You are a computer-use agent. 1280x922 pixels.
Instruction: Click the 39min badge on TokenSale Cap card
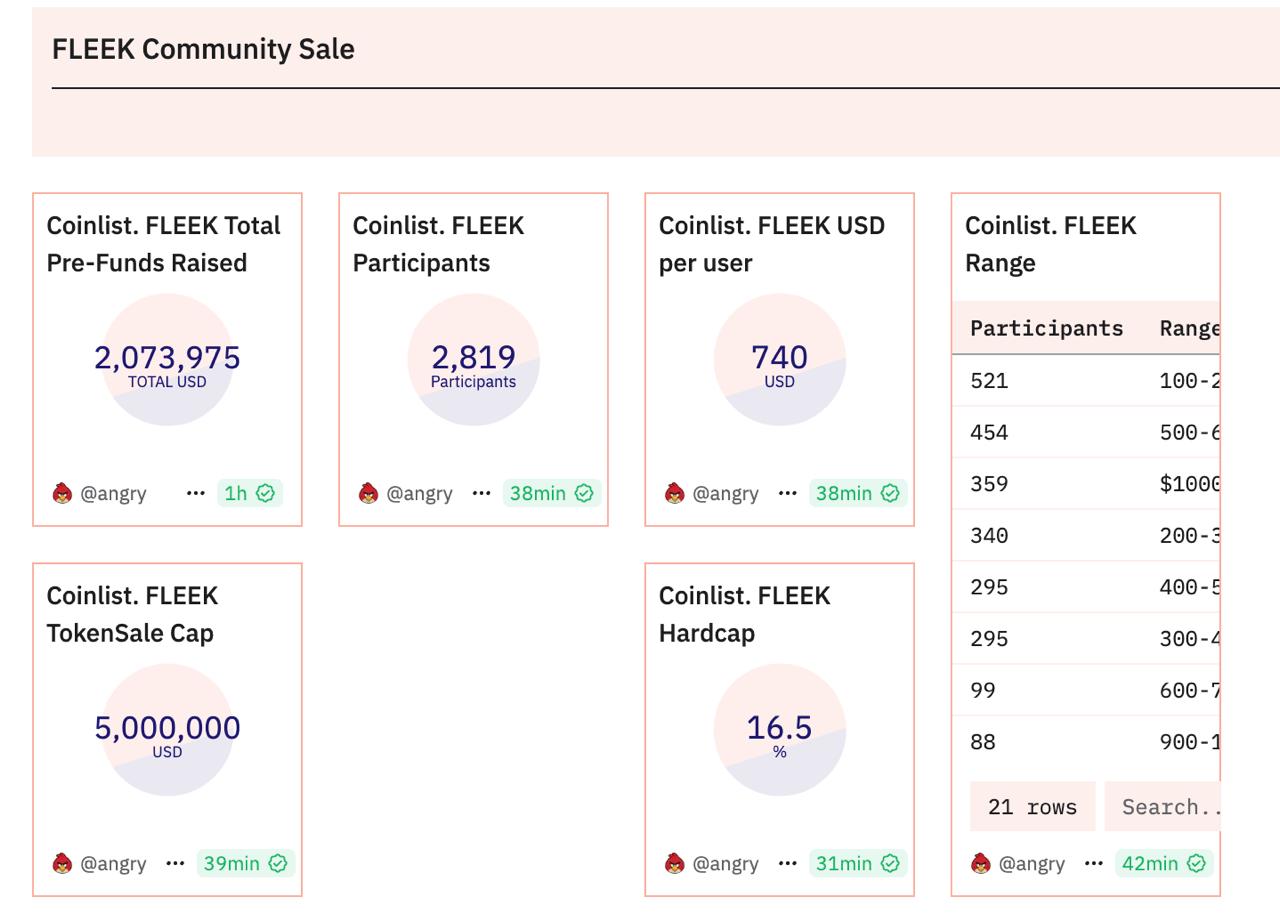(x=245, y=863)
